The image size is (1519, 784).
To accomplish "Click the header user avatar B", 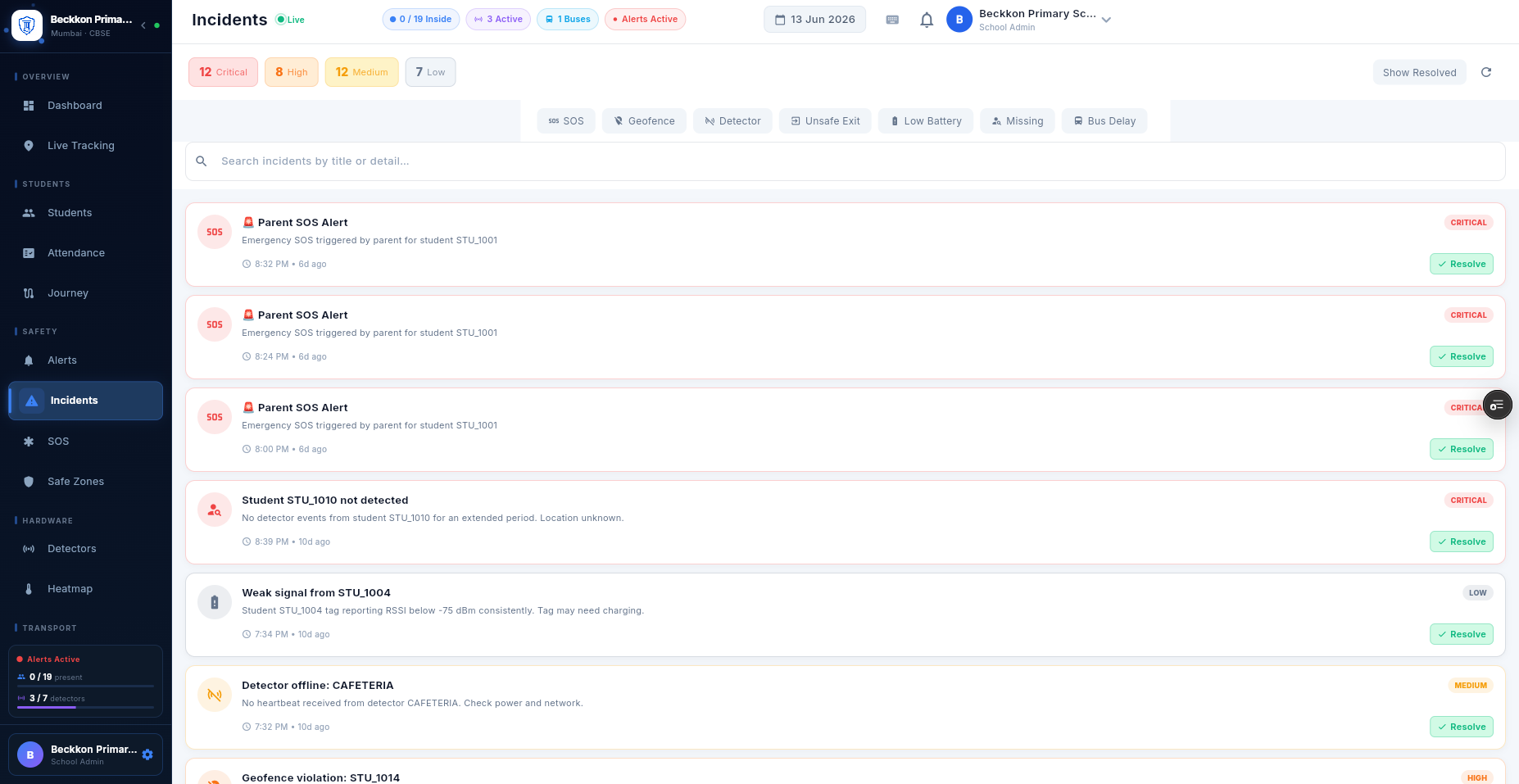I will (x=959, y=20).
